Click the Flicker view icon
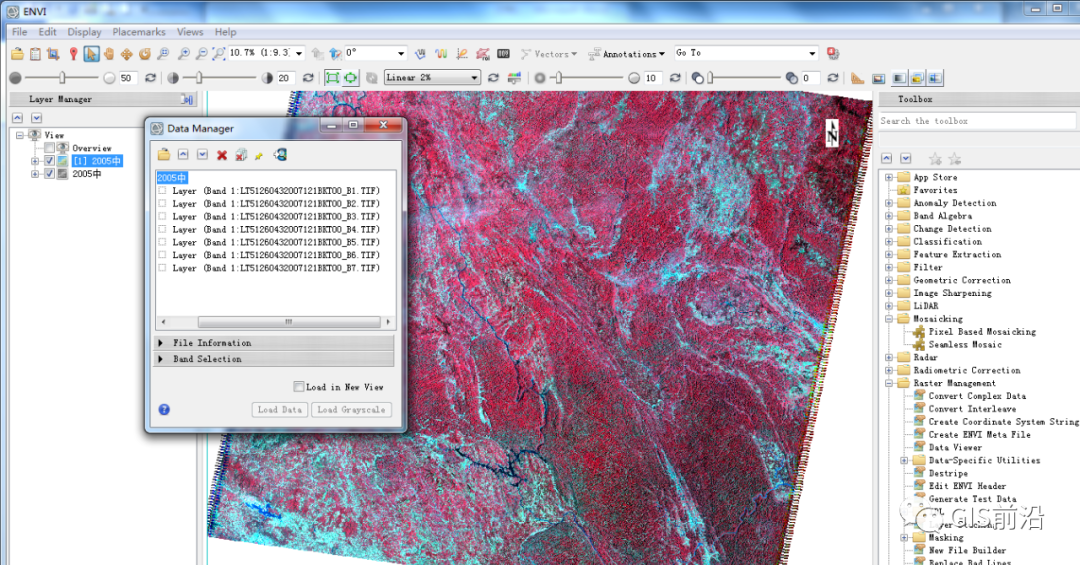 click(917, 78)
